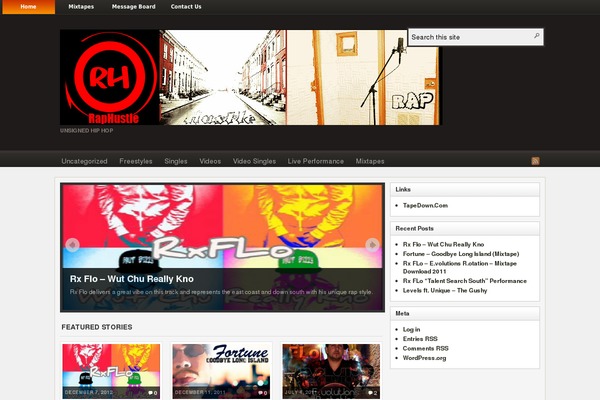Open the E.volutions featured story thumbnail

[331, 371]
